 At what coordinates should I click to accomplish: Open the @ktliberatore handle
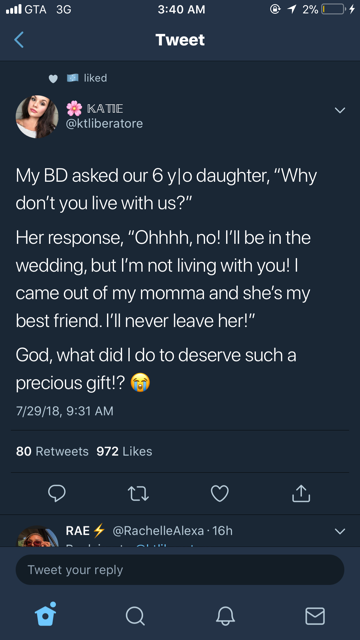(104, 123)
